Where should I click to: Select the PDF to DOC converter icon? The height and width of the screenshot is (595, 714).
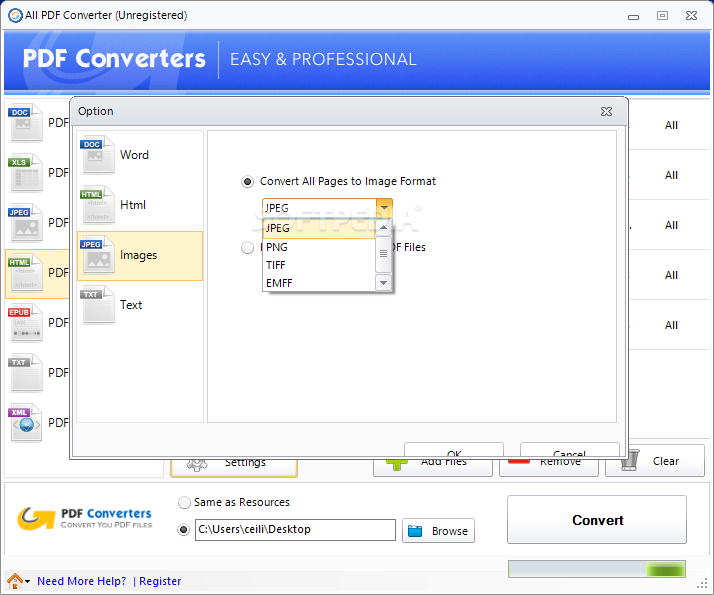pyautogui.click(x=26, y=123)
